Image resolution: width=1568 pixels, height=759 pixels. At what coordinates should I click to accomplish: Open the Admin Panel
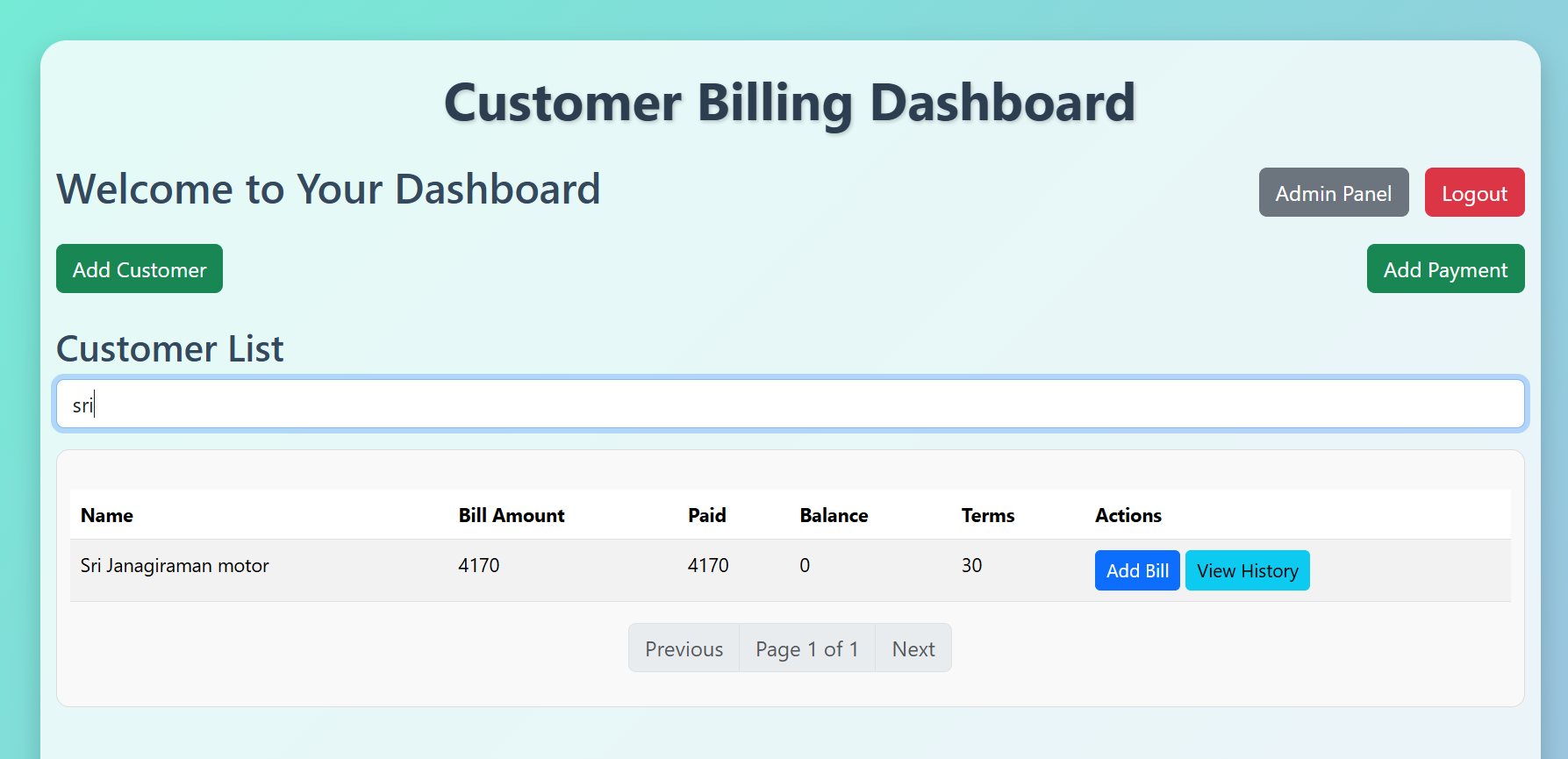tap(1333, 192)
